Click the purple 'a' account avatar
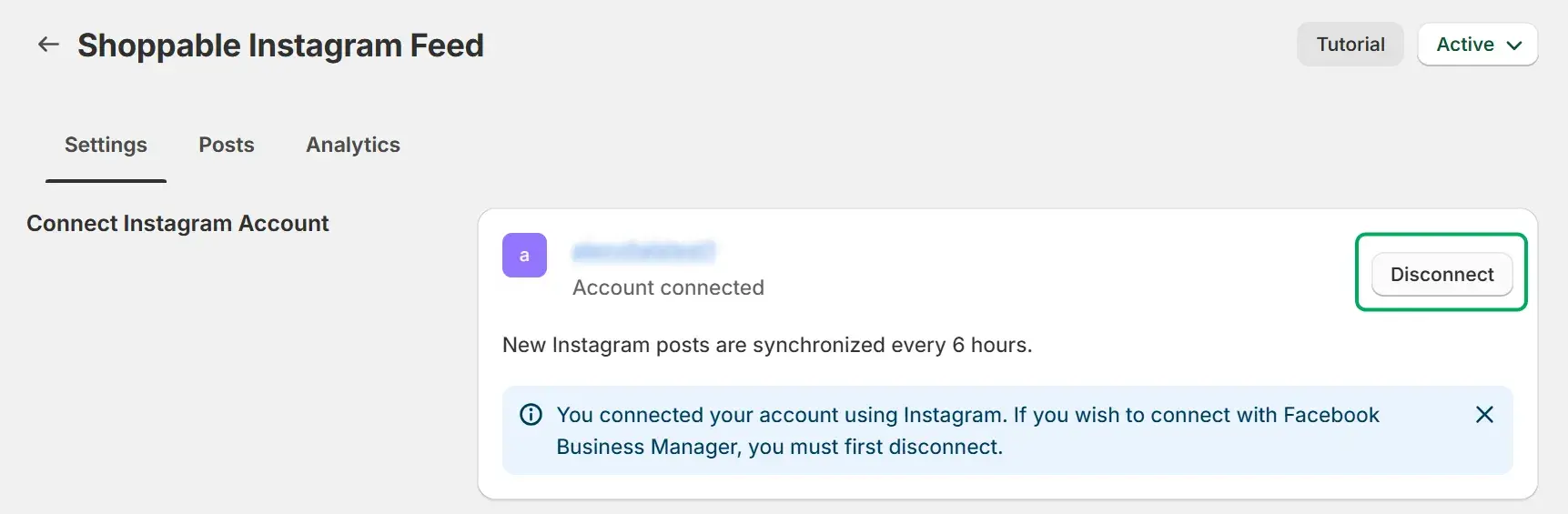The image size is (1568, 514). (524, 255)
